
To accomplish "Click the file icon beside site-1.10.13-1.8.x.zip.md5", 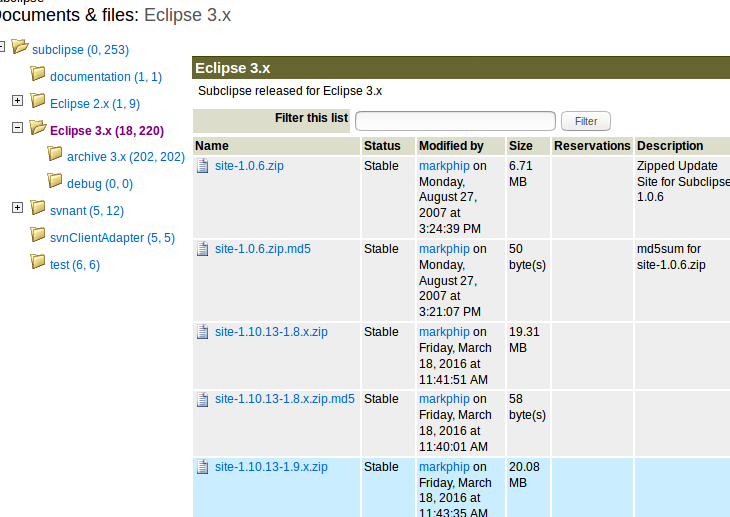I will click(x=203, y=399).
